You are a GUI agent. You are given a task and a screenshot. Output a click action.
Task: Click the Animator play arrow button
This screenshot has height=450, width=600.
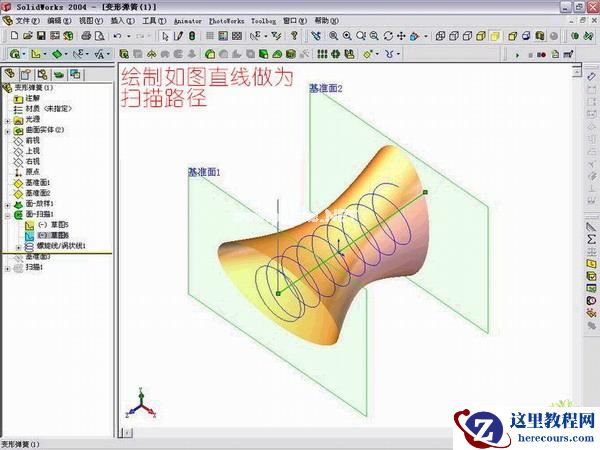click(517, 55)
